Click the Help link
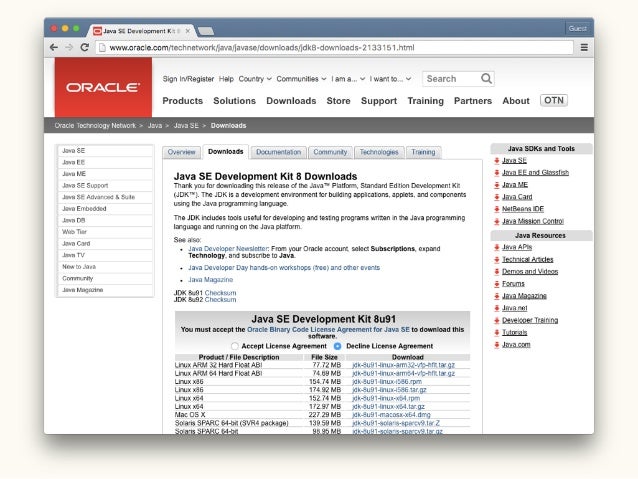The width and height of the screenshot is (638, 479). (x=226, y=79)
